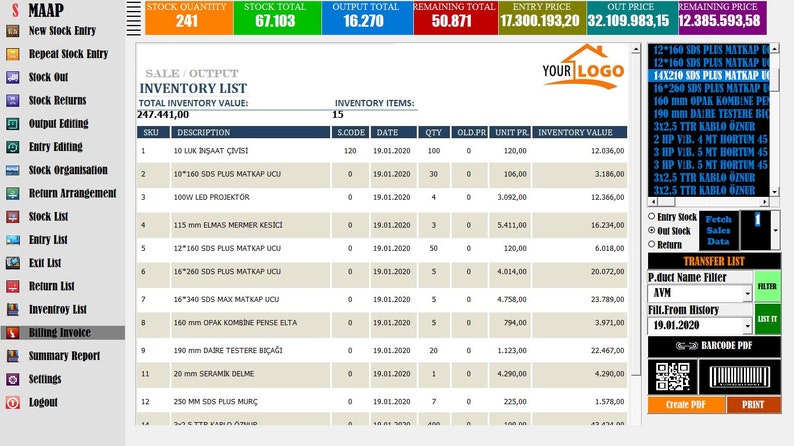The image size is (794, 446).
Task: Select the Out Stock radio option
Action: pos(652,230)
